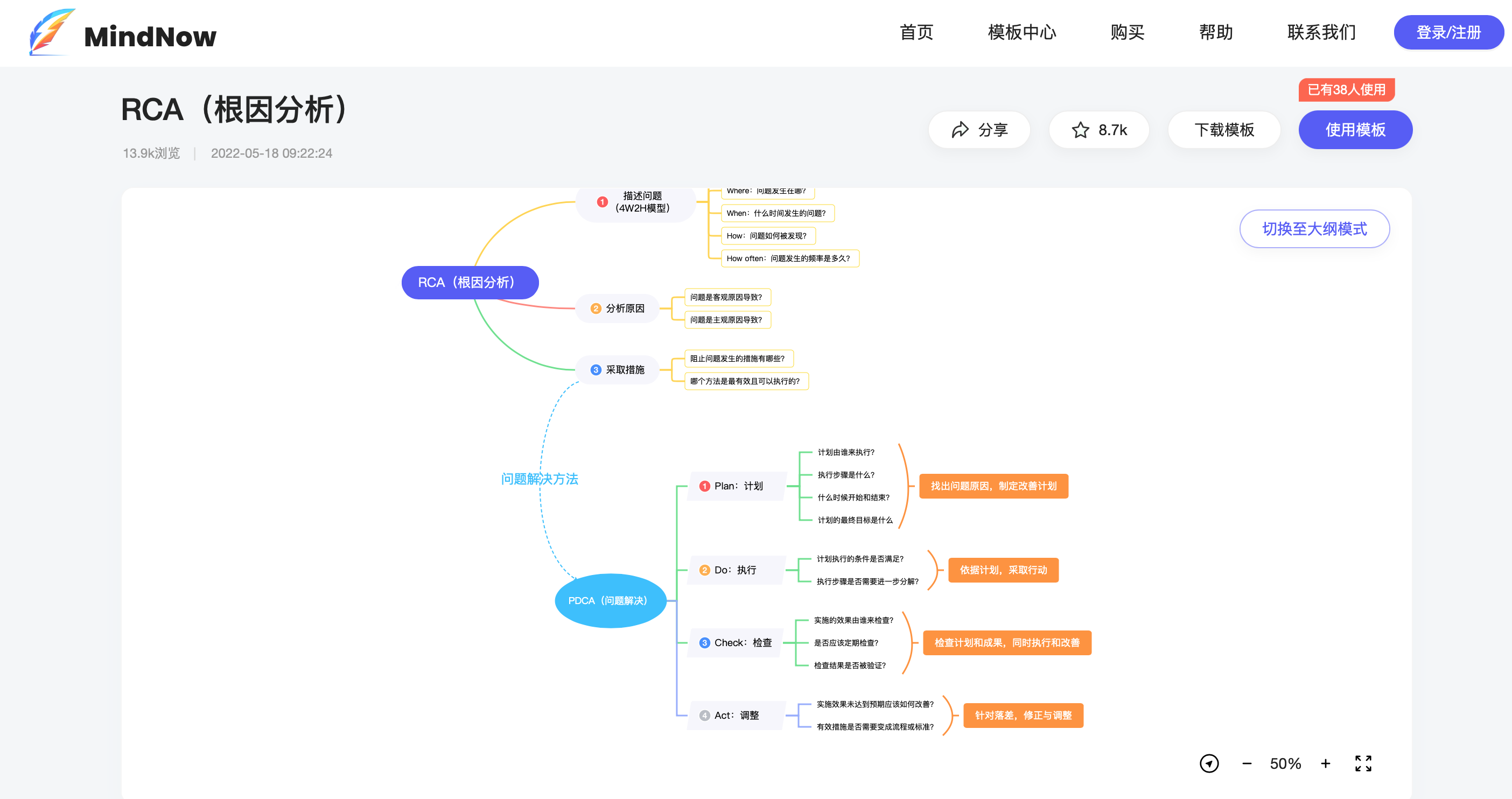The width and height of the screenshot is (1512, 799).
Task: Click priority 3 badge on Check node
Action: click(x=704, y=643)
